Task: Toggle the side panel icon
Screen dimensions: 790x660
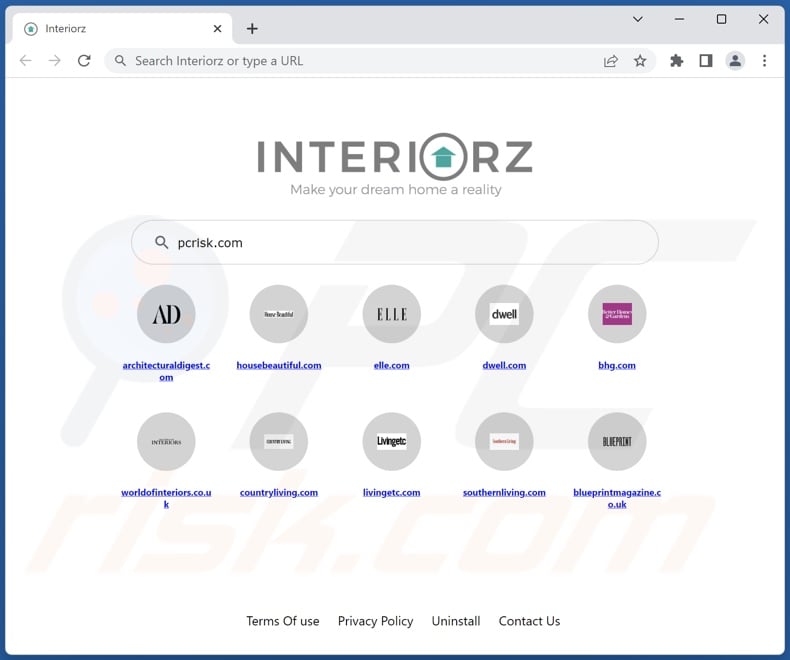Action: pos(706,61)
